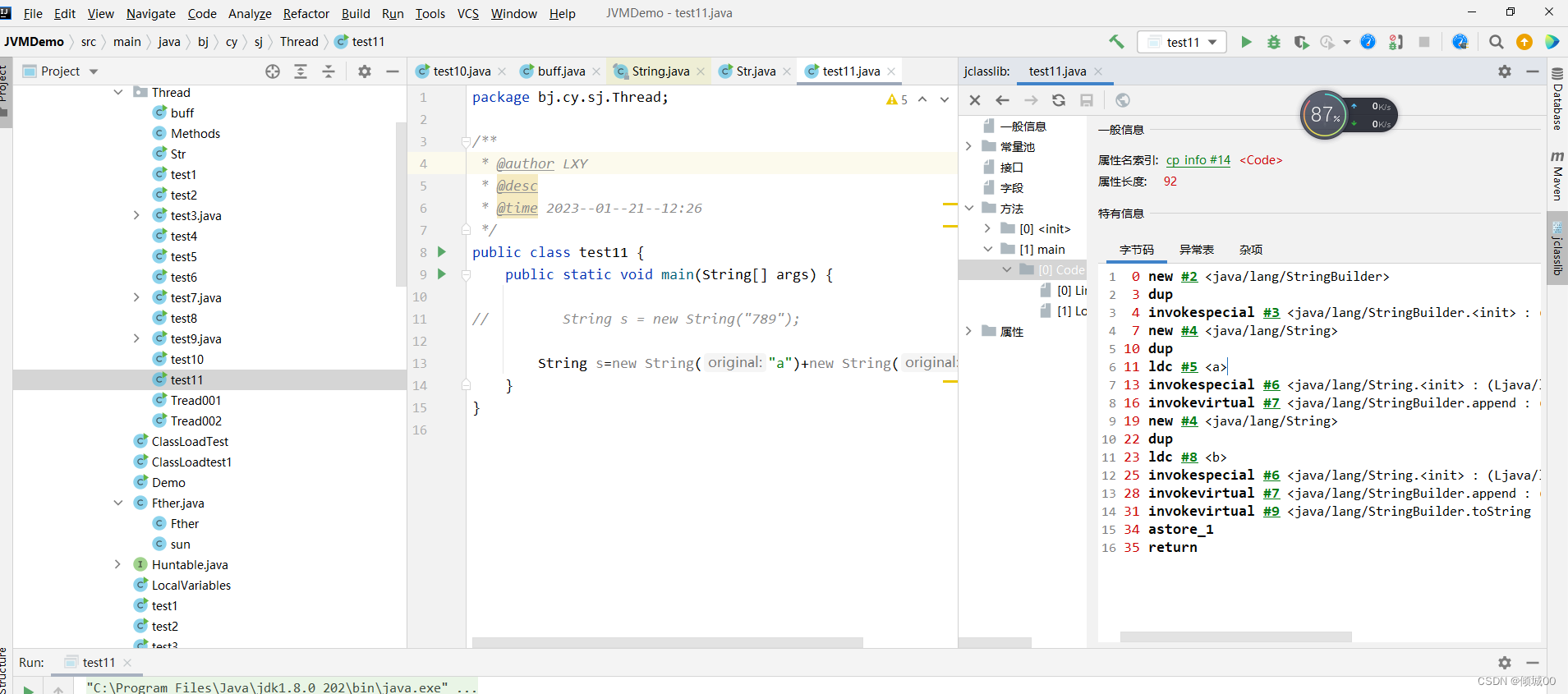Start debugging with the bug icon
The height and width of the screenshot is (694, 1568).
pos(1274,42)
